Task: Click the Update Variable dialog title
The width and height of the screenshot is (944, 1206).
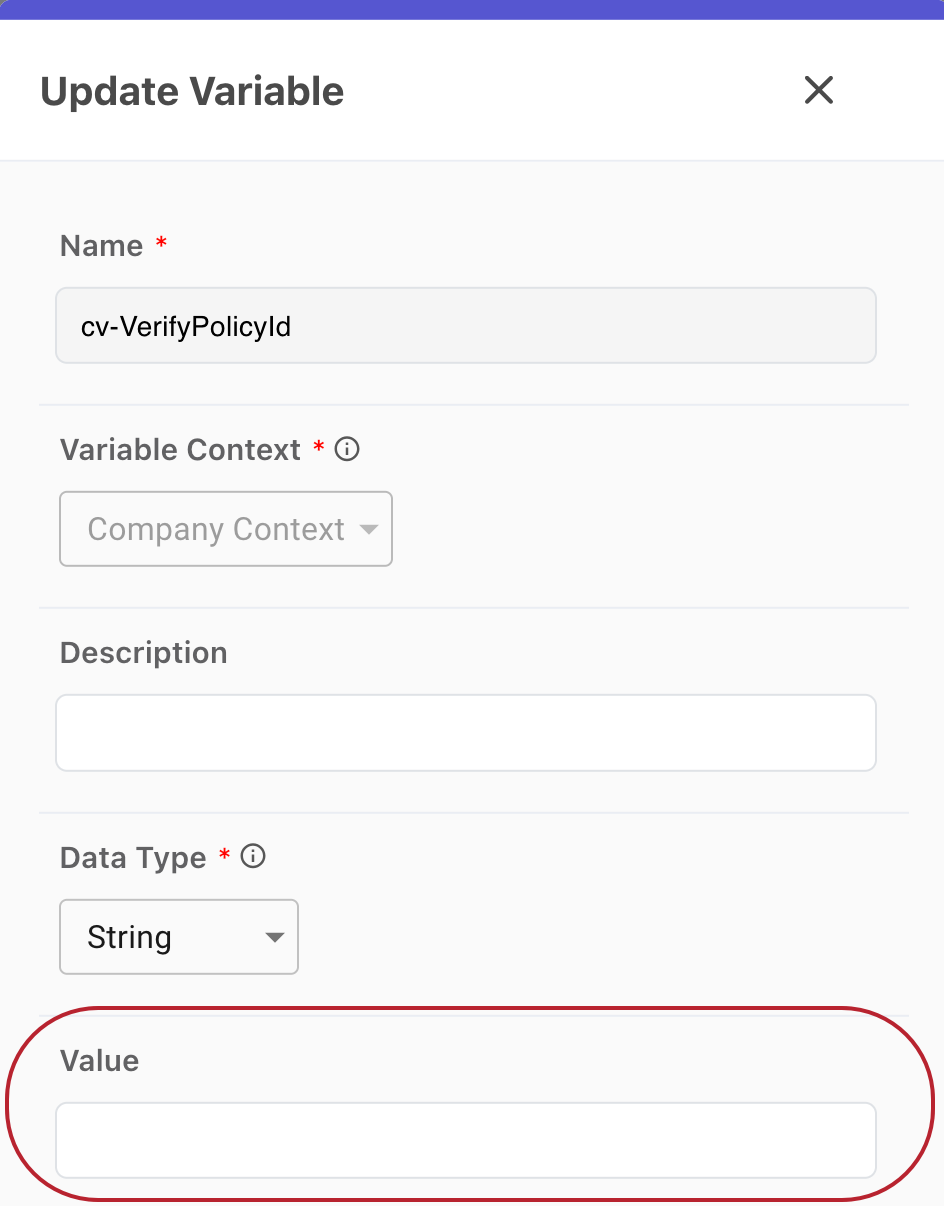Action: click(x=191, y=90)
